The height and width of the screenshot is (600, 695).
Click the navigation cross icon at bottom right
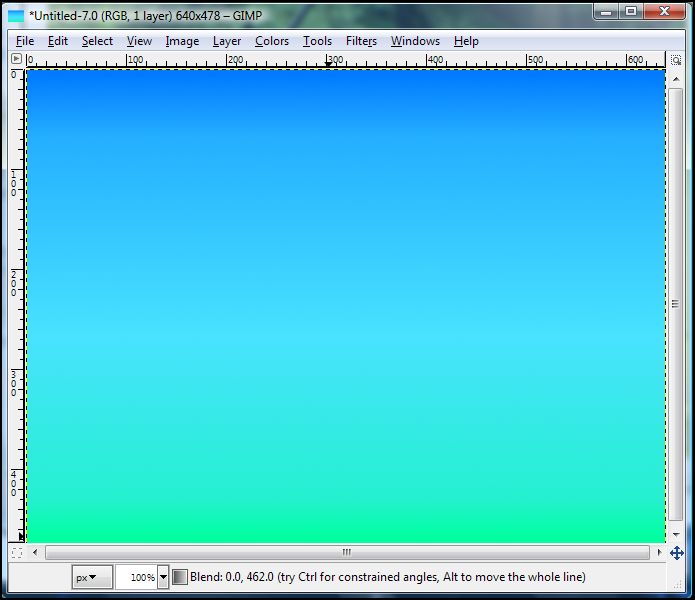pyautogui.click(x=676, y=553)
